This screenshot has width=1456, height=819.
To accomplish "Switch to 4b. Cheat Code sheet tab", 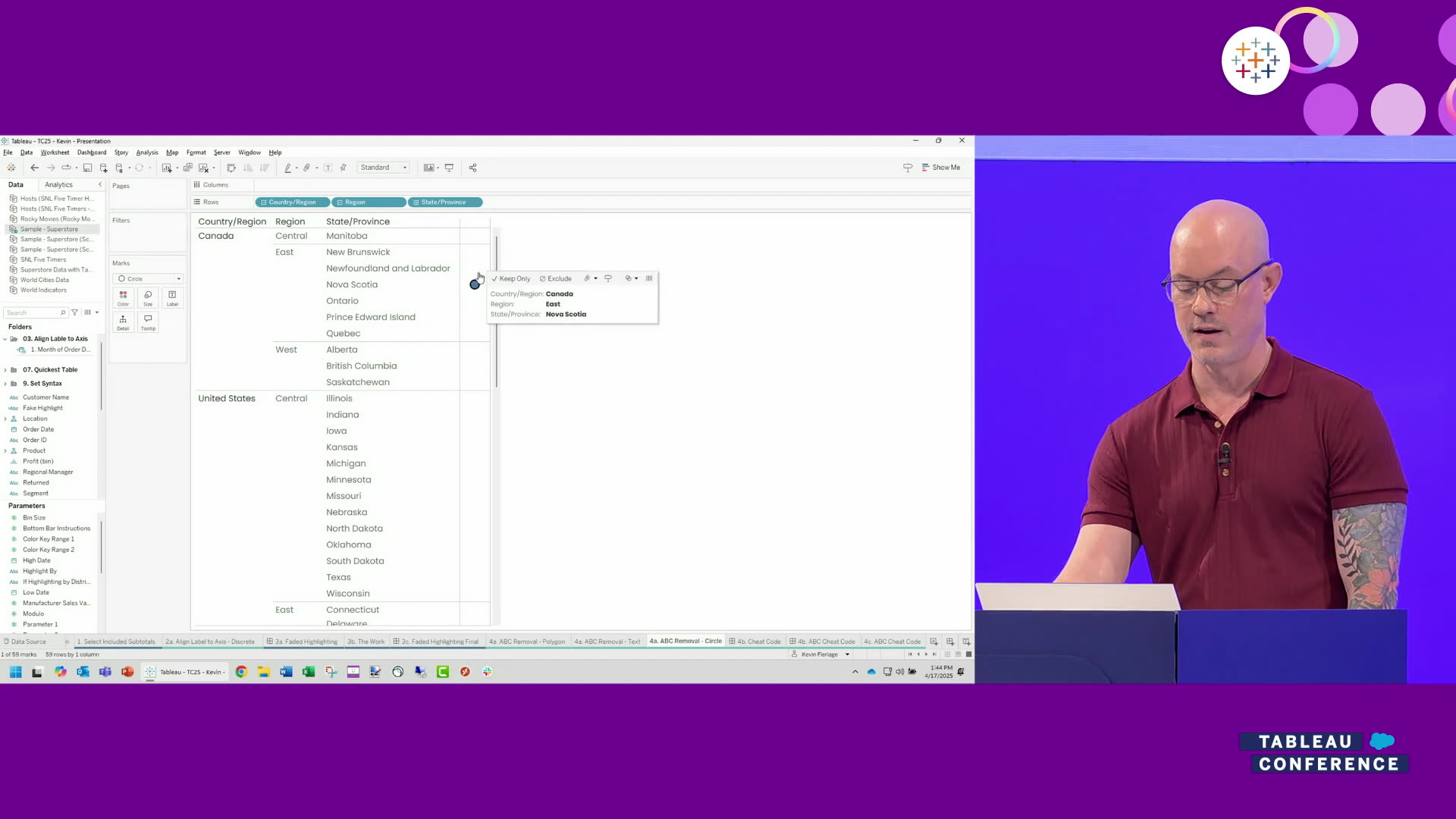I will pyautogui.click(x=755, y=642).
